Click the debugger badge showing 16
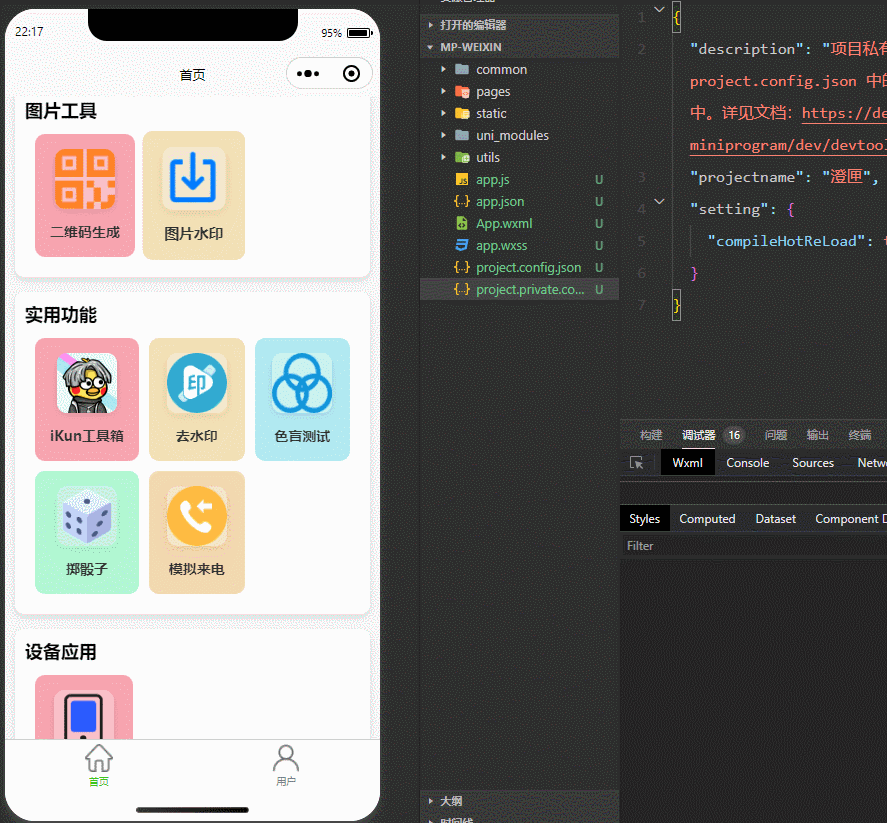This screenshot has width=887, height=823. click(x=734, y=435)
